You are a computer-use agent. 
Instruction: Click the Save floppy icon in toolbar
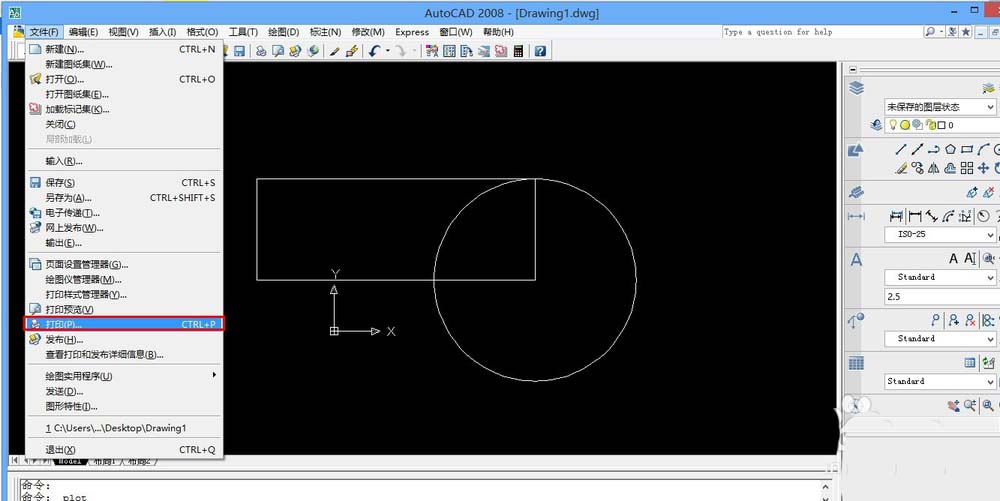pyautogui.click(x=240, y=51)
